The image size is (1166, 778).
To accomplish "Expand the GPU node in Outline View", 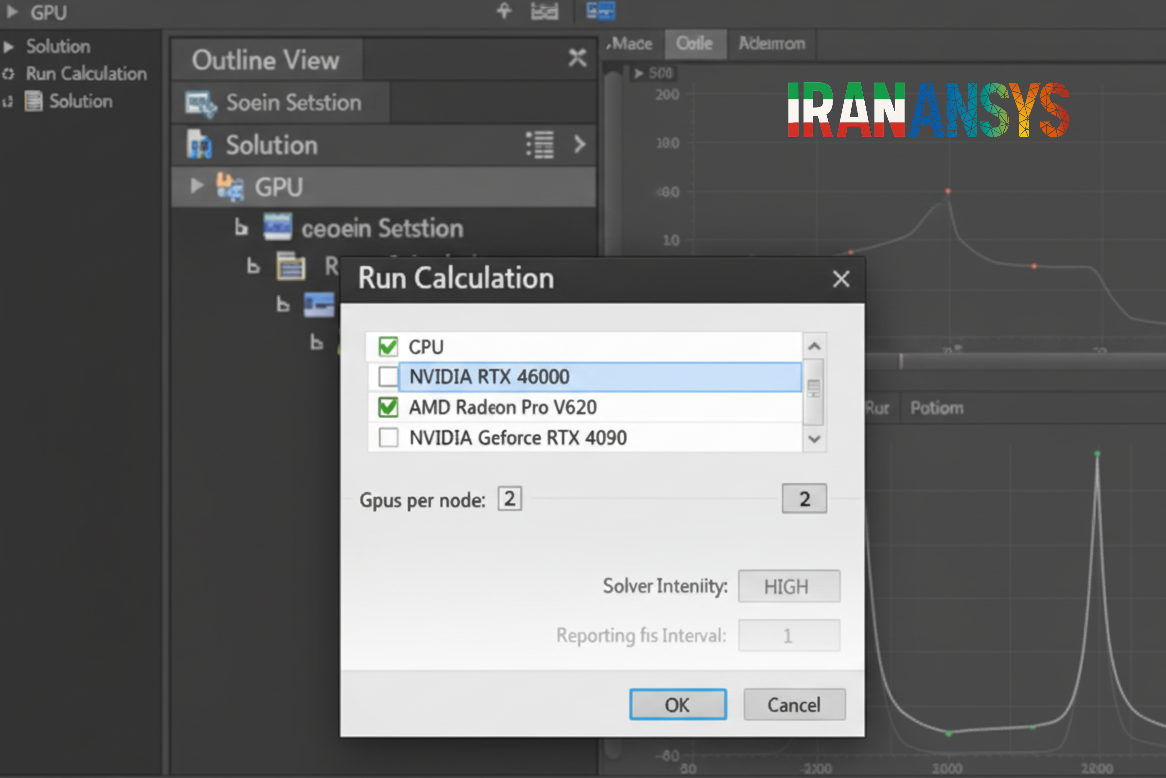I will 196,186.
